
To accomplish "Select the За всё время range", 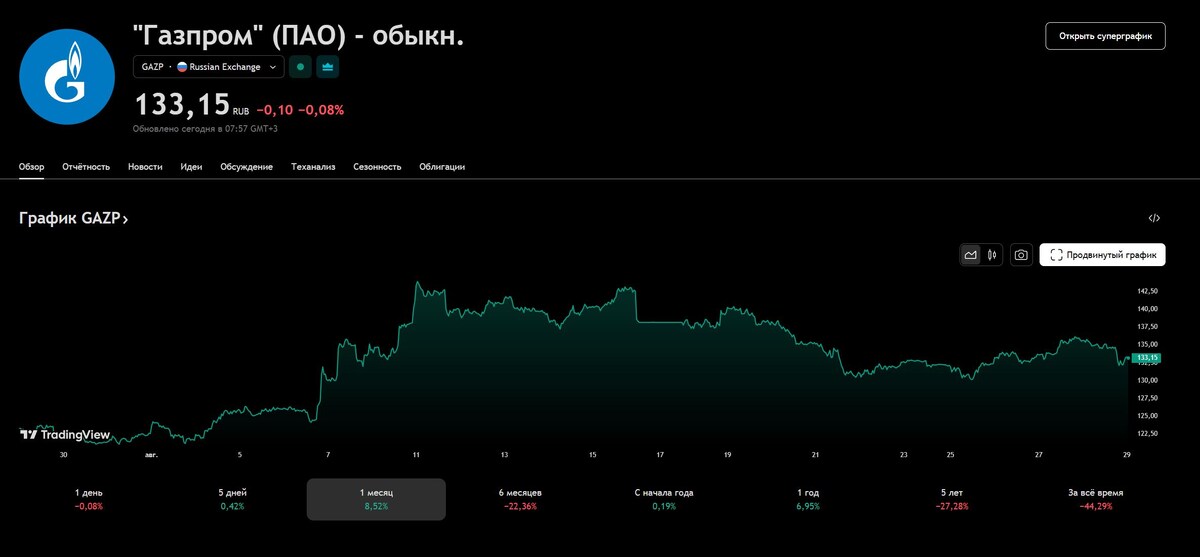I will (1096, 499).
